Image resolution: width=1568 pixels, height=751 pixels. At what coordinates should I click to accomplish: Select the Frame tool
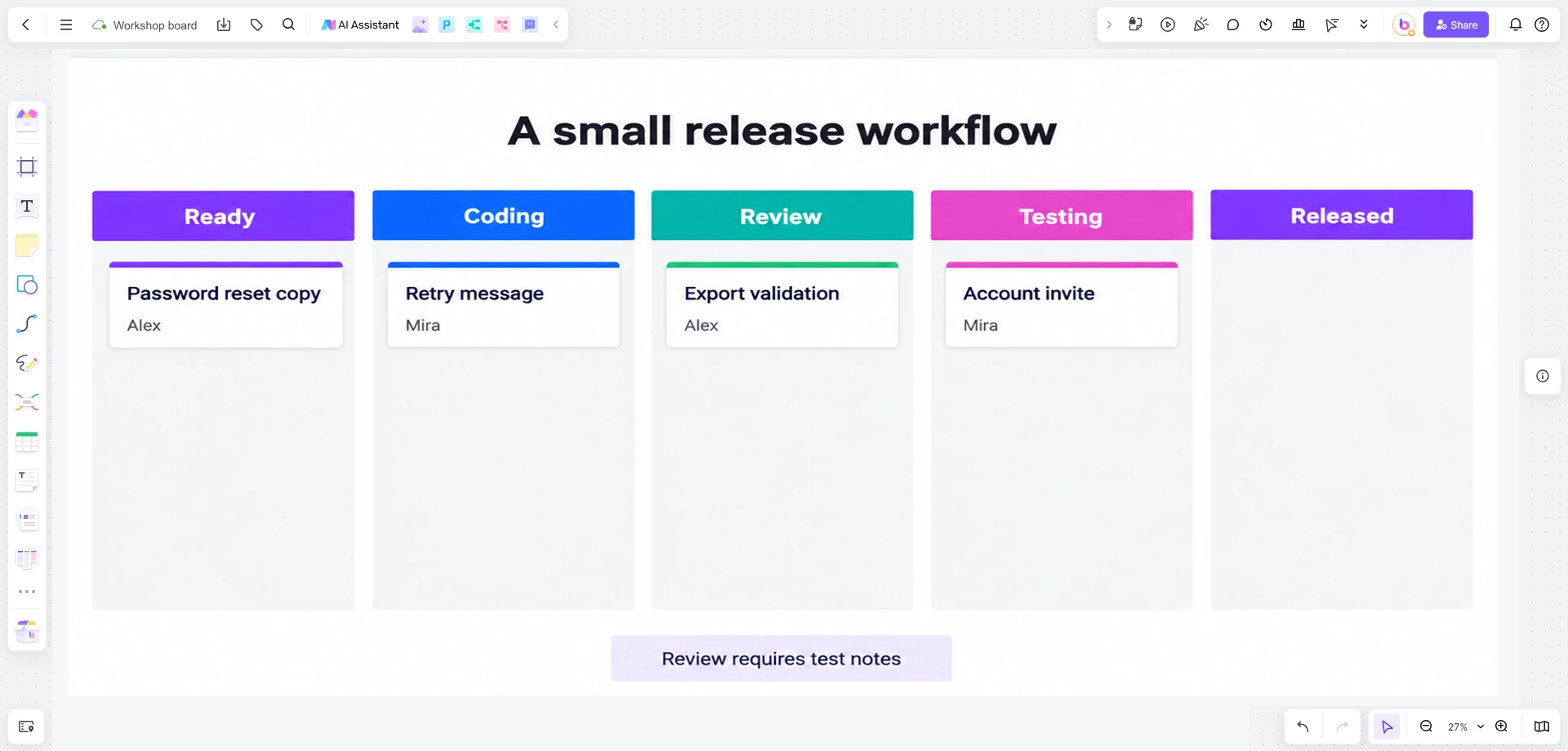(27, 167)
